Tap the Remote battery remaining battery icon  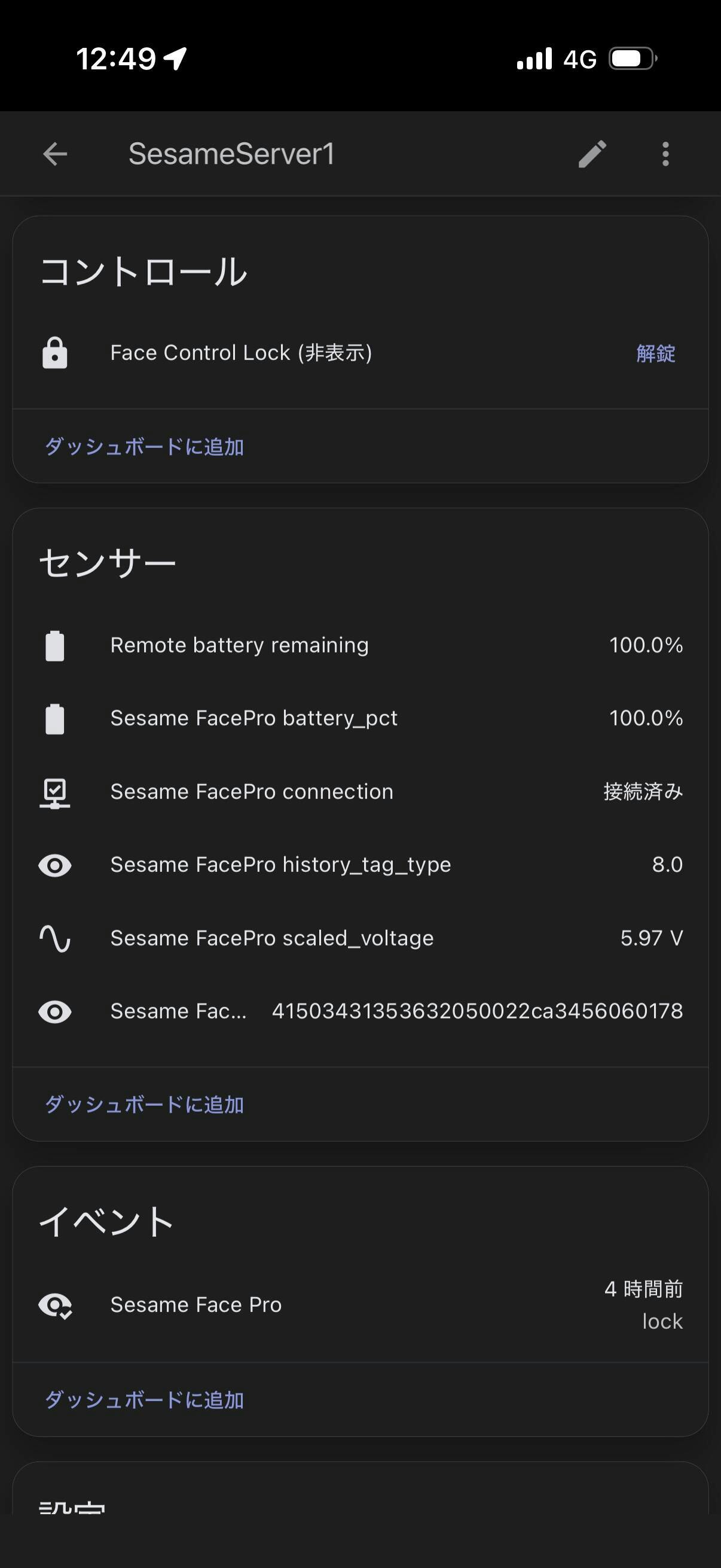pyautogui.click(x=55, y=646)
